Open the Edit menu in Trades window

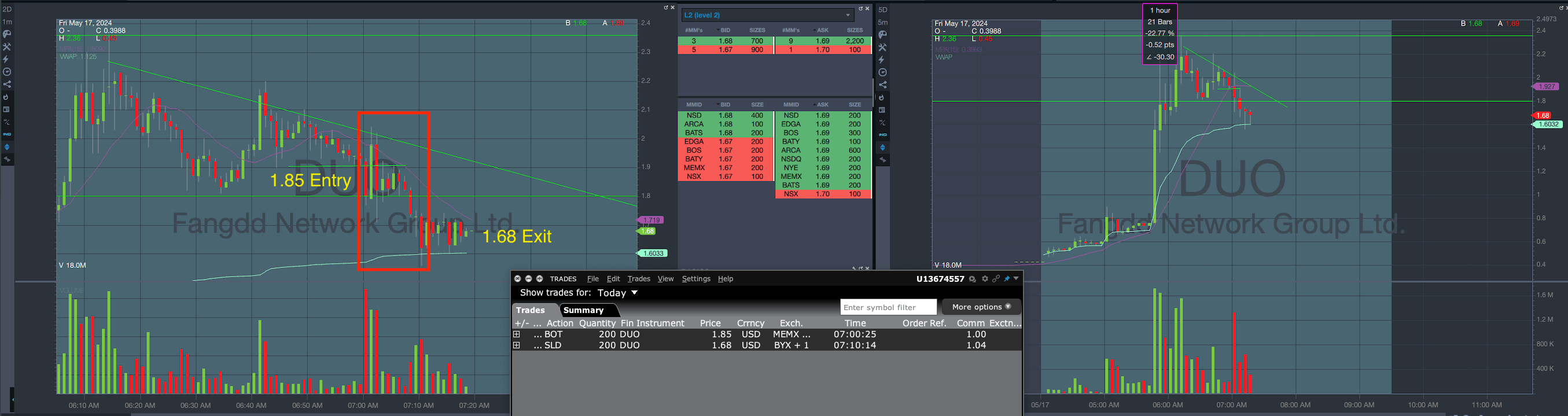pyautogui.click(x=613, y=279)
